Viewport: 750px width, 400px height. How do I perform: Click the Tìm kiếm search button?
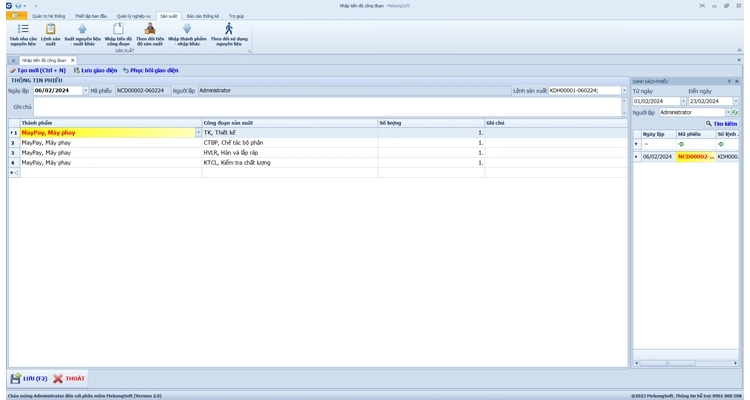(x=722, y=123)
